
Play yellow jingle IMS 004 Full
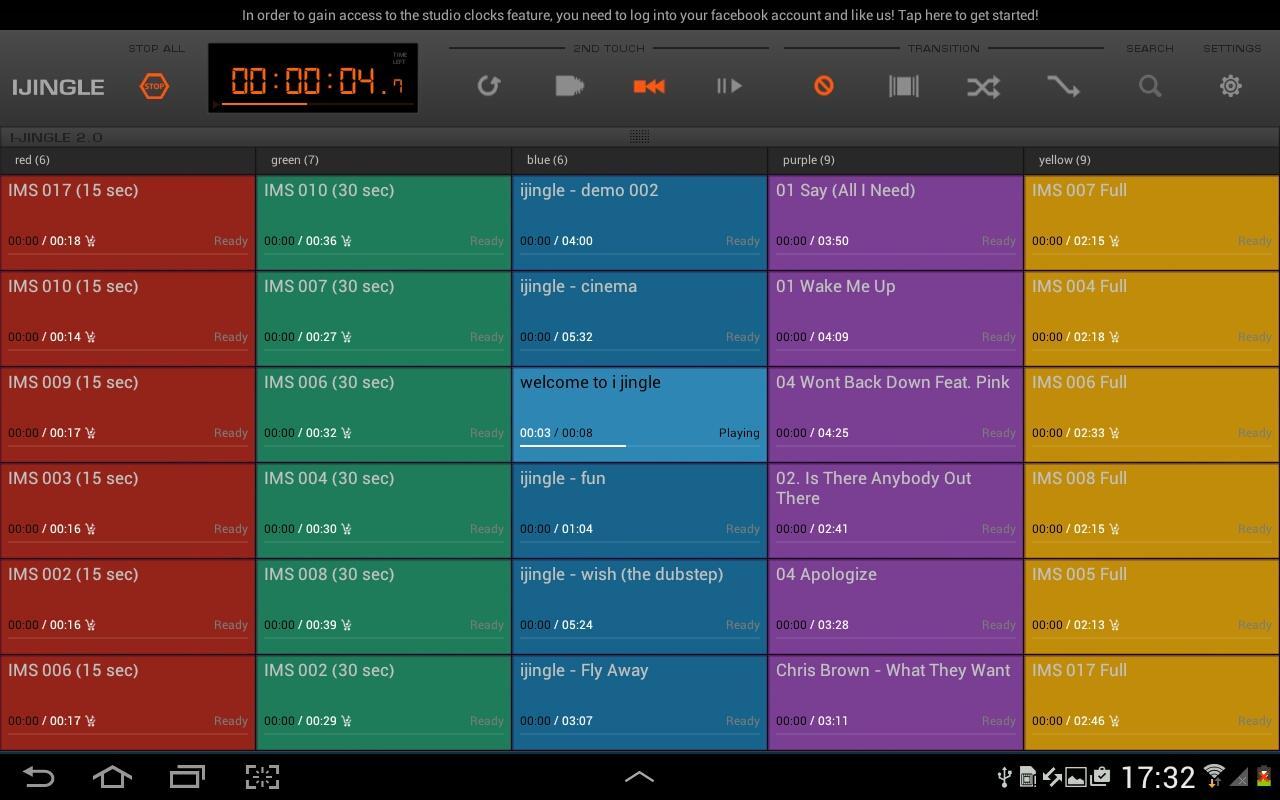click(1152, 318)
